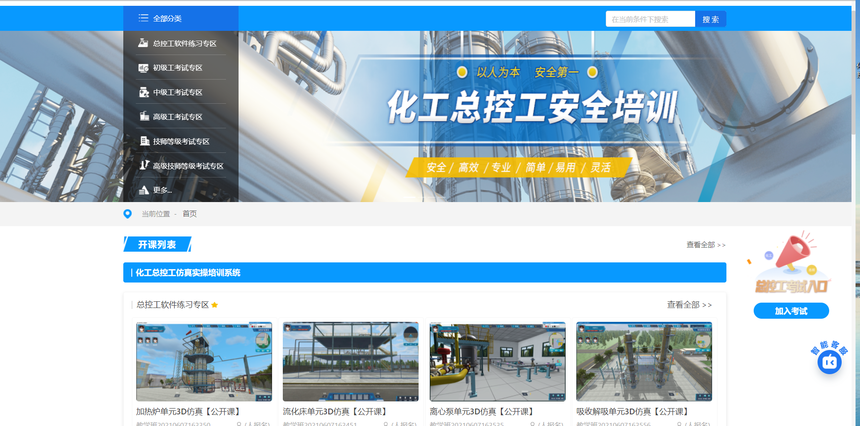Click the 在当前条件下搜索 search field

point(650,19)
